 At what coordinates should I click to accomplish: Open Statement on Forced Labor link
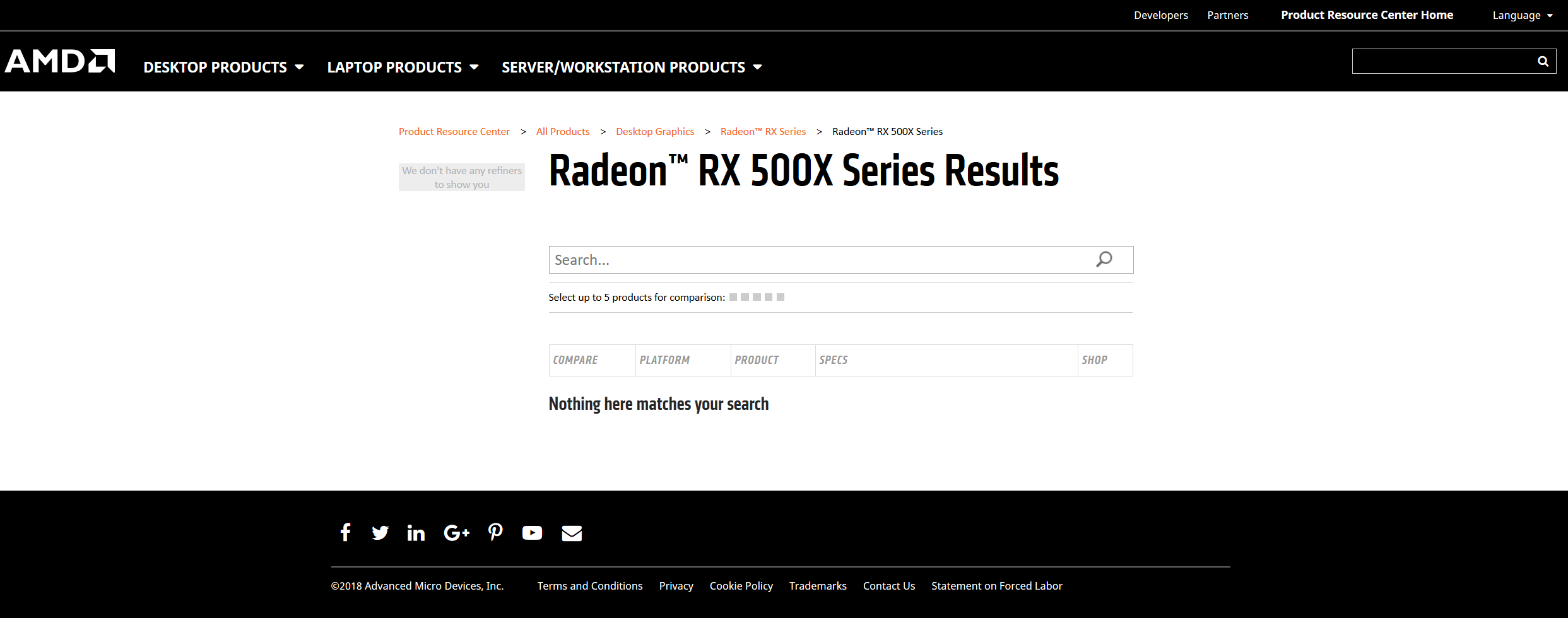pos(997,586)
